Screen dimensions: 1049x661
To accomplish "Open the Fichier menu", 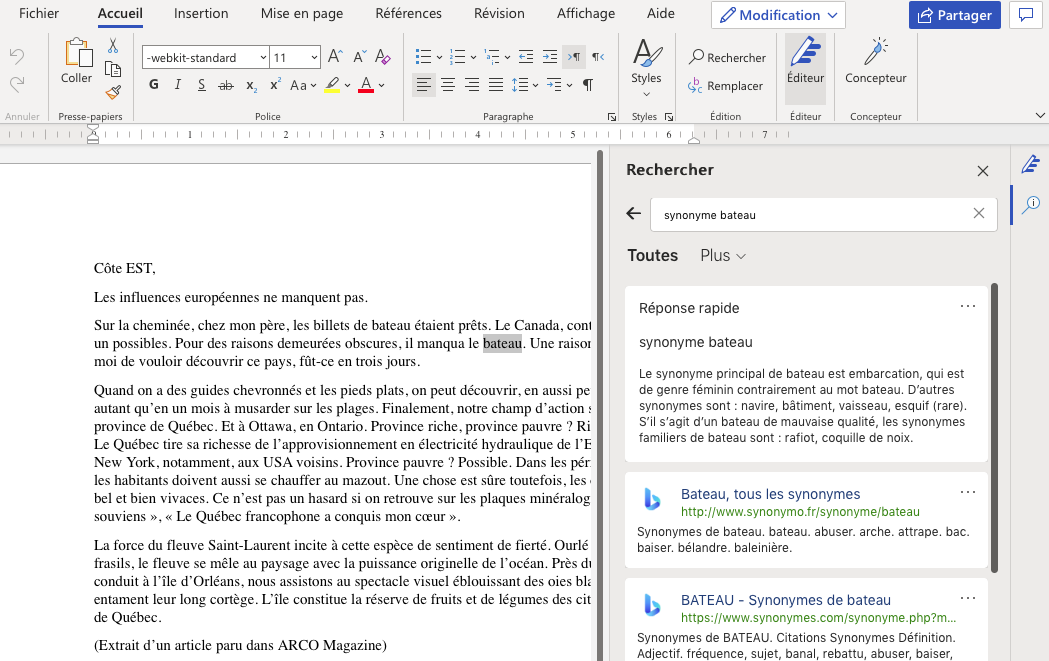I will 39,13.
